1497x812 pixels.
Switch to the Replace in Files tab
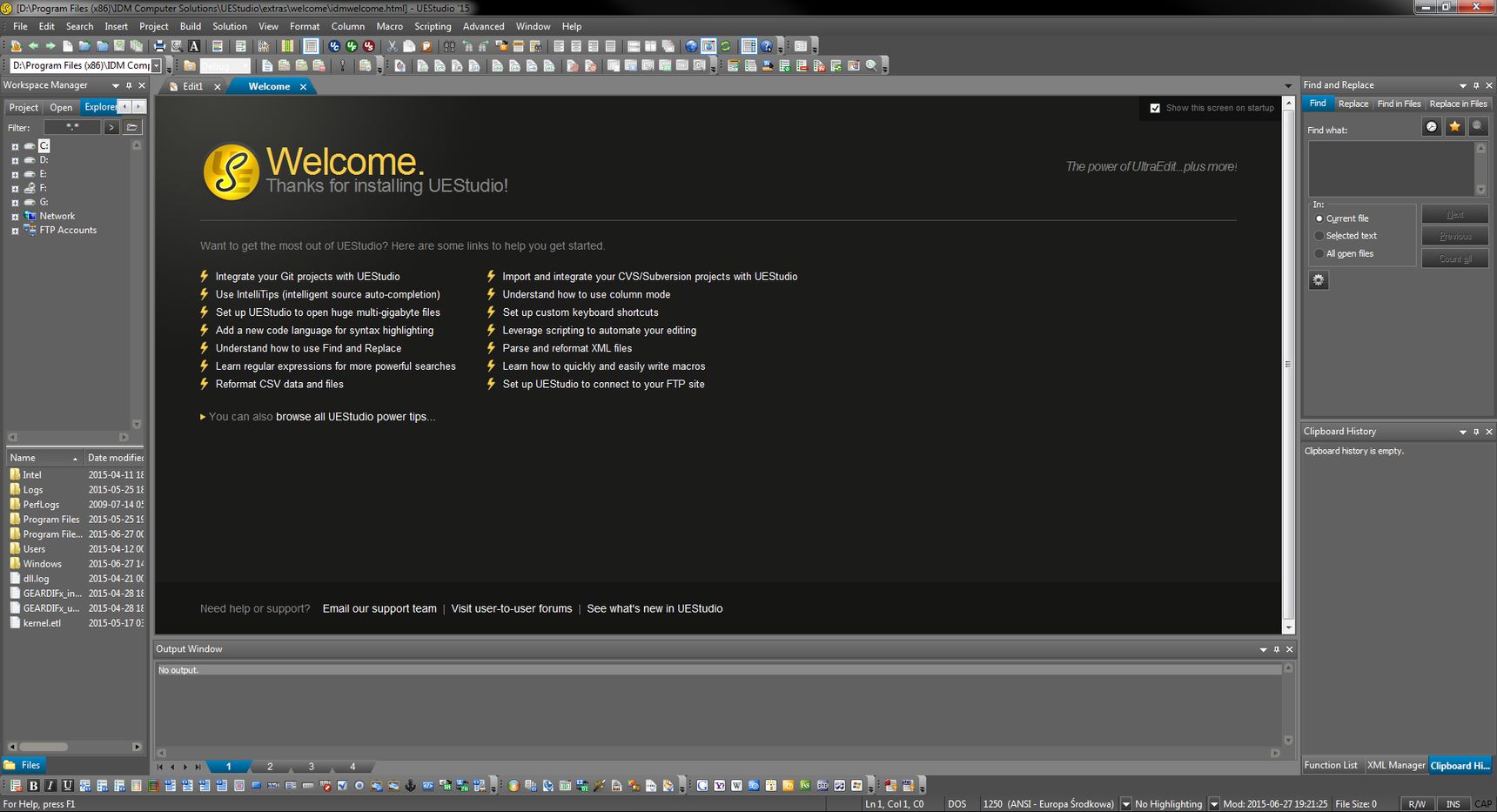pos(1458,104)
